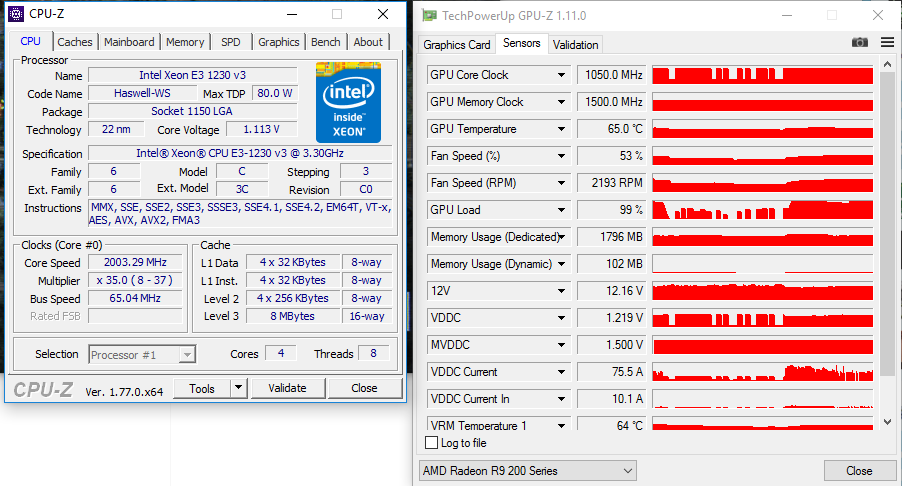The height and width of the screenshot is (486, 902).
Task: Open AMD Radeon R9 200 Series selector
Action: [528, 470]
